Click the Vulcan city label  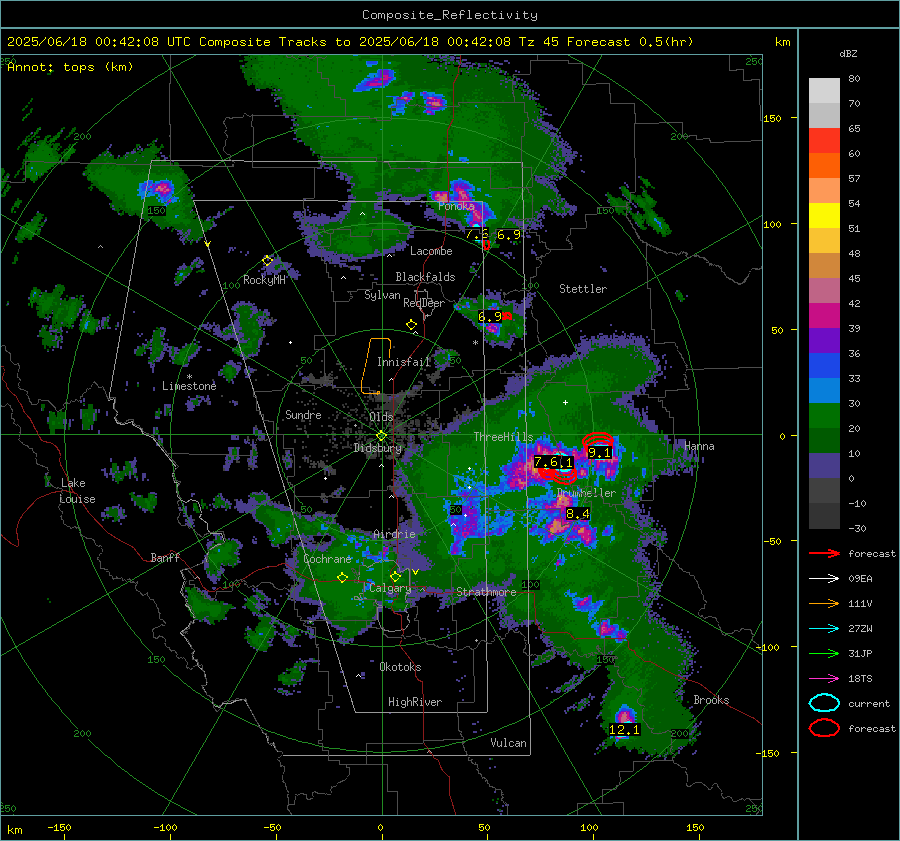508,743
